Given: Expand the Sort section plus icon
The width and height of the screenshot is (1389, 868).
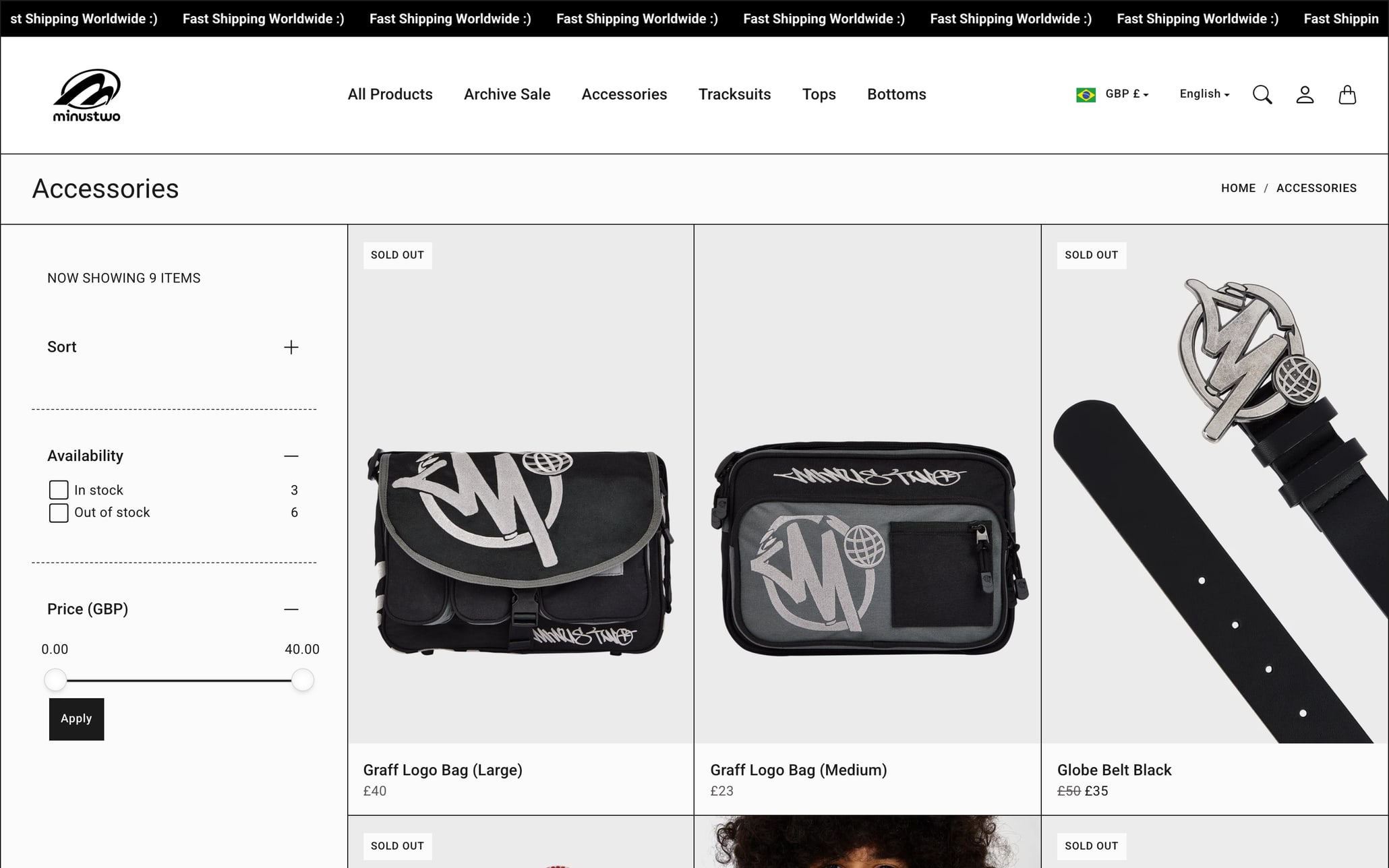Looking at the screenshot, I should [291, 347].
